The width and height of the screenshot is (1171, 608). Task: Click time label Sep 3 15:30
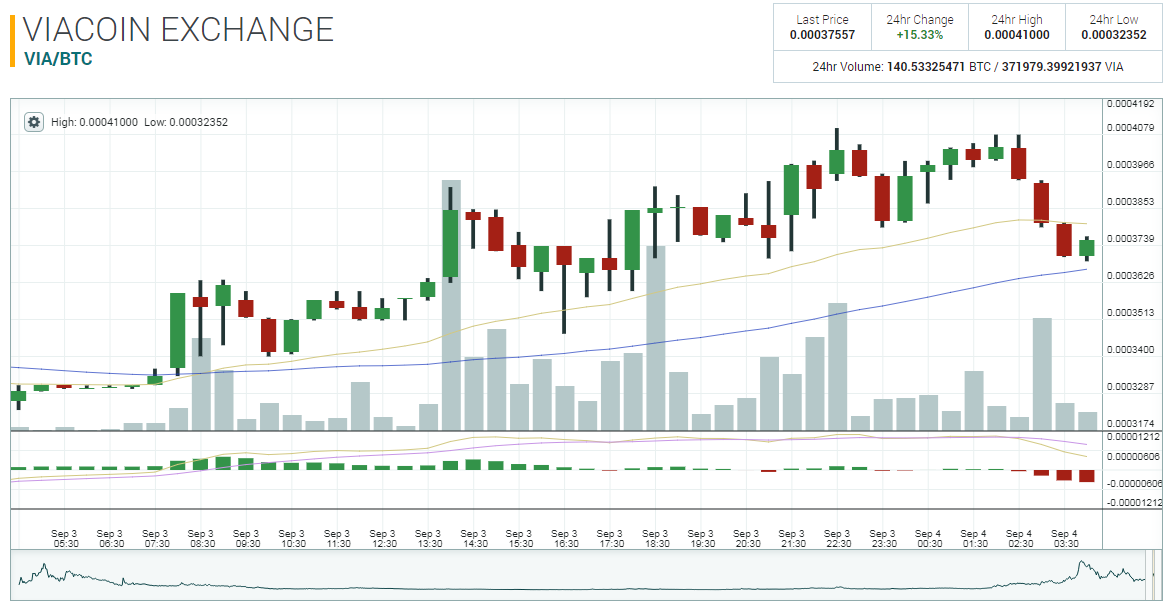click(x=521, y=539)
